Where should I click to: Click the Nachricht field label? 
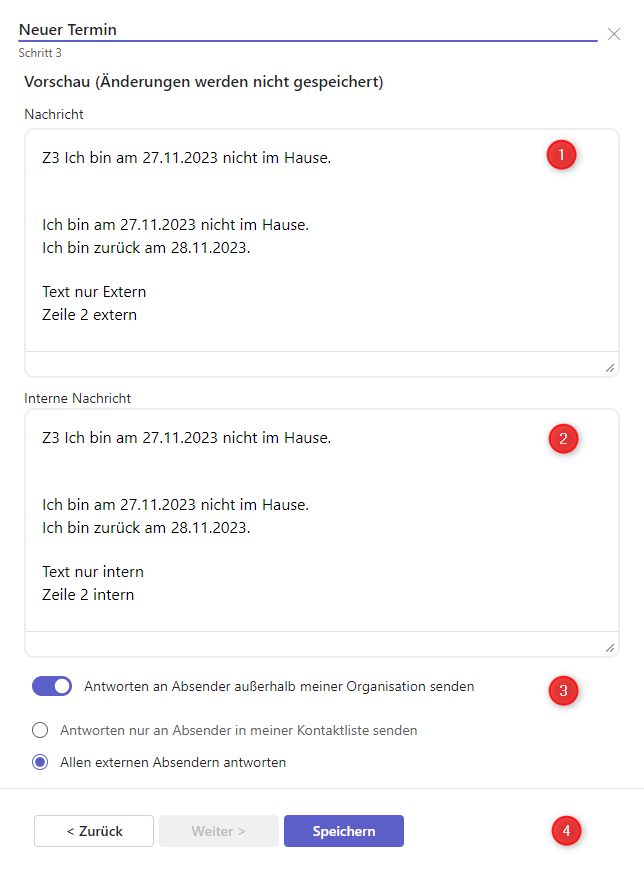point(54,114)
